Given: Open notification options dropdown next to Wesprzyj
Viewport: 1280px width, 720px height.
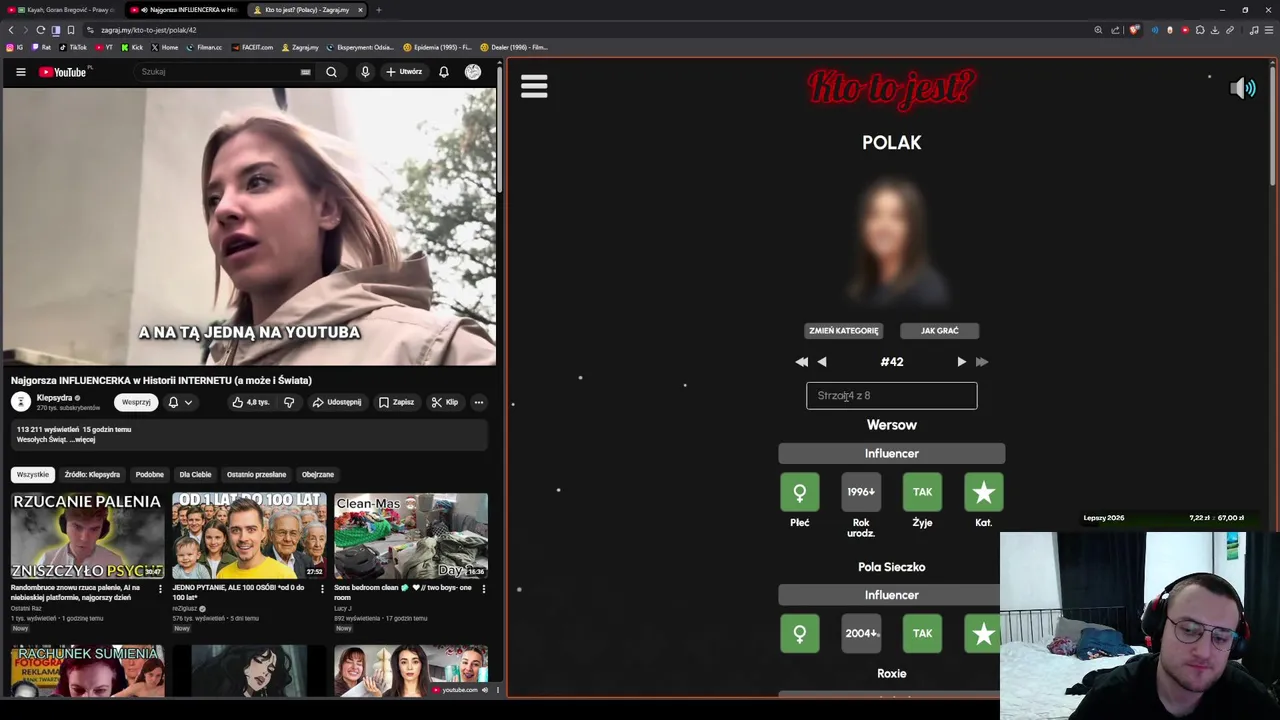Looking at the screenshot, I should tap(180, 402).
